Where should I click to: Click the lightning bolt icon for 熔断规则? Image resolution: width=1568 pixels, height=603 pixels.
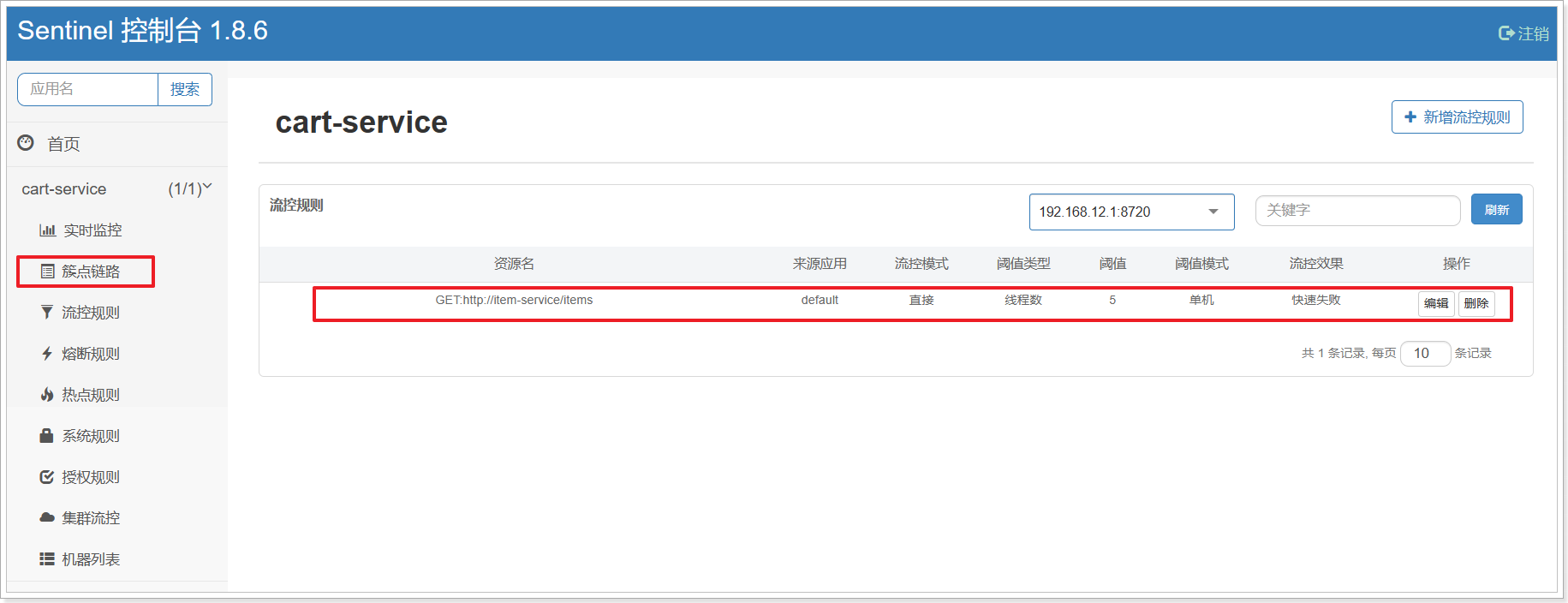(x=47, y=354)
